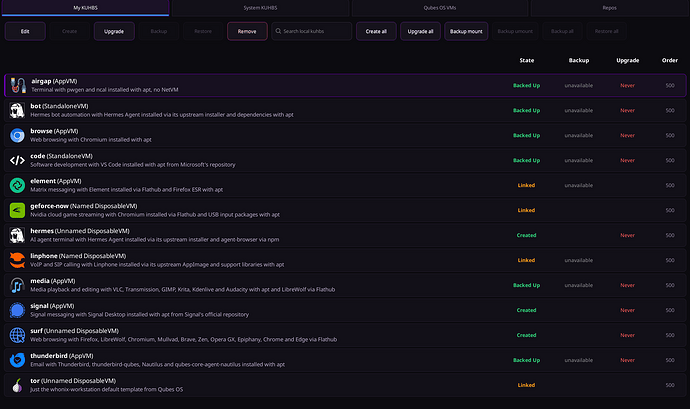Click the Backup all button

[562, 31]
